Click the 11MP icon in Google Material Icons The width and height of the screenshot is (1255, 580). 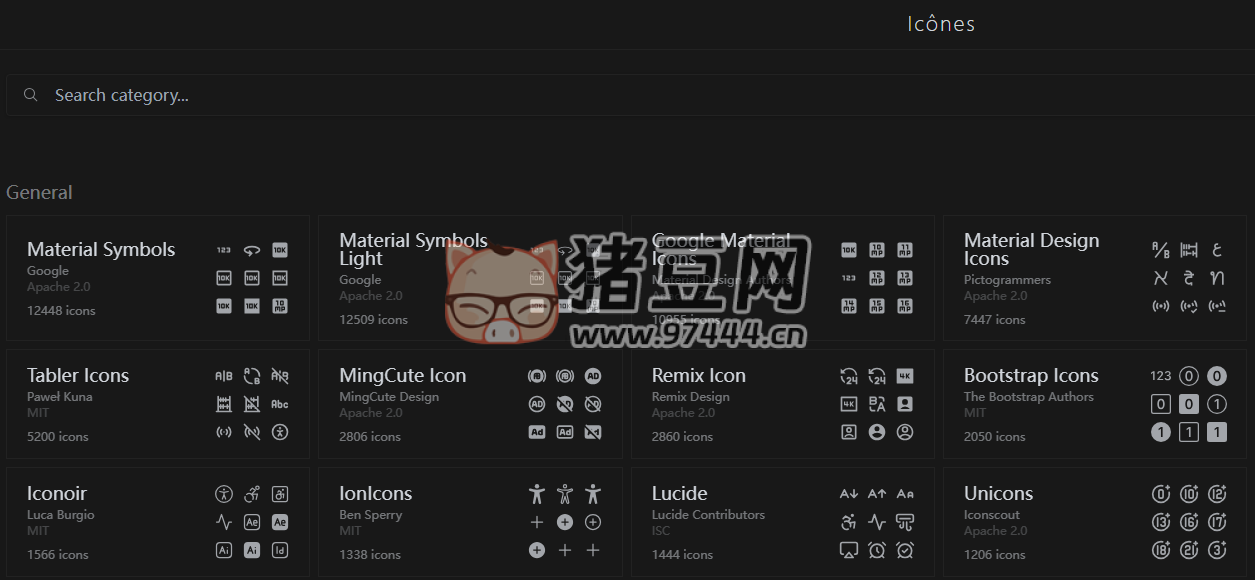(905, 250)
